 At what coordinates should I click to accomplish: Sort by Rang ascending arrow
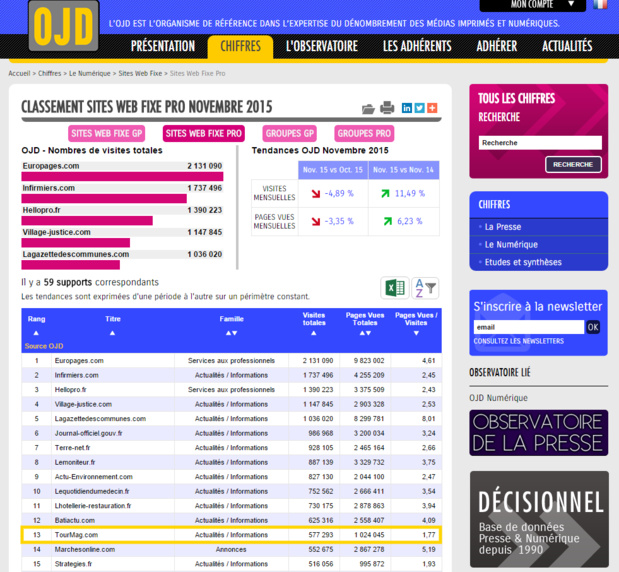[36, 333]
